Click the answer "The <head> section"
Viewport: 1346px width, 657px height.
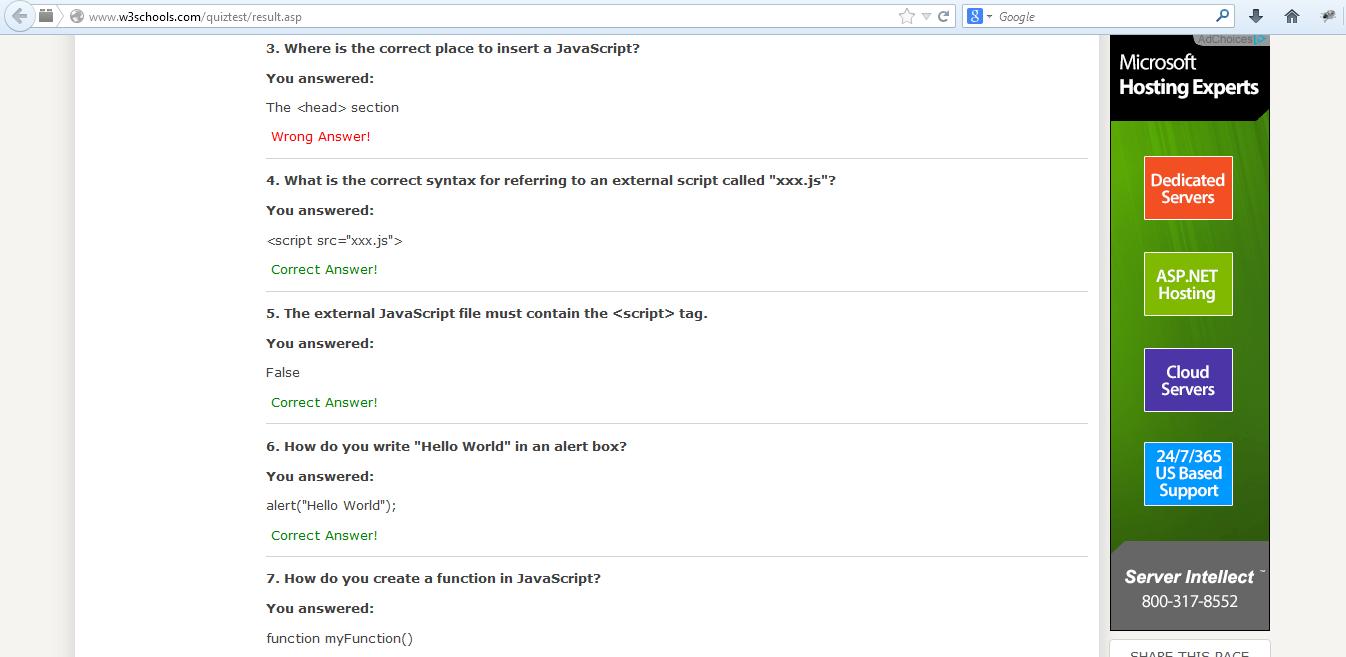333,108
